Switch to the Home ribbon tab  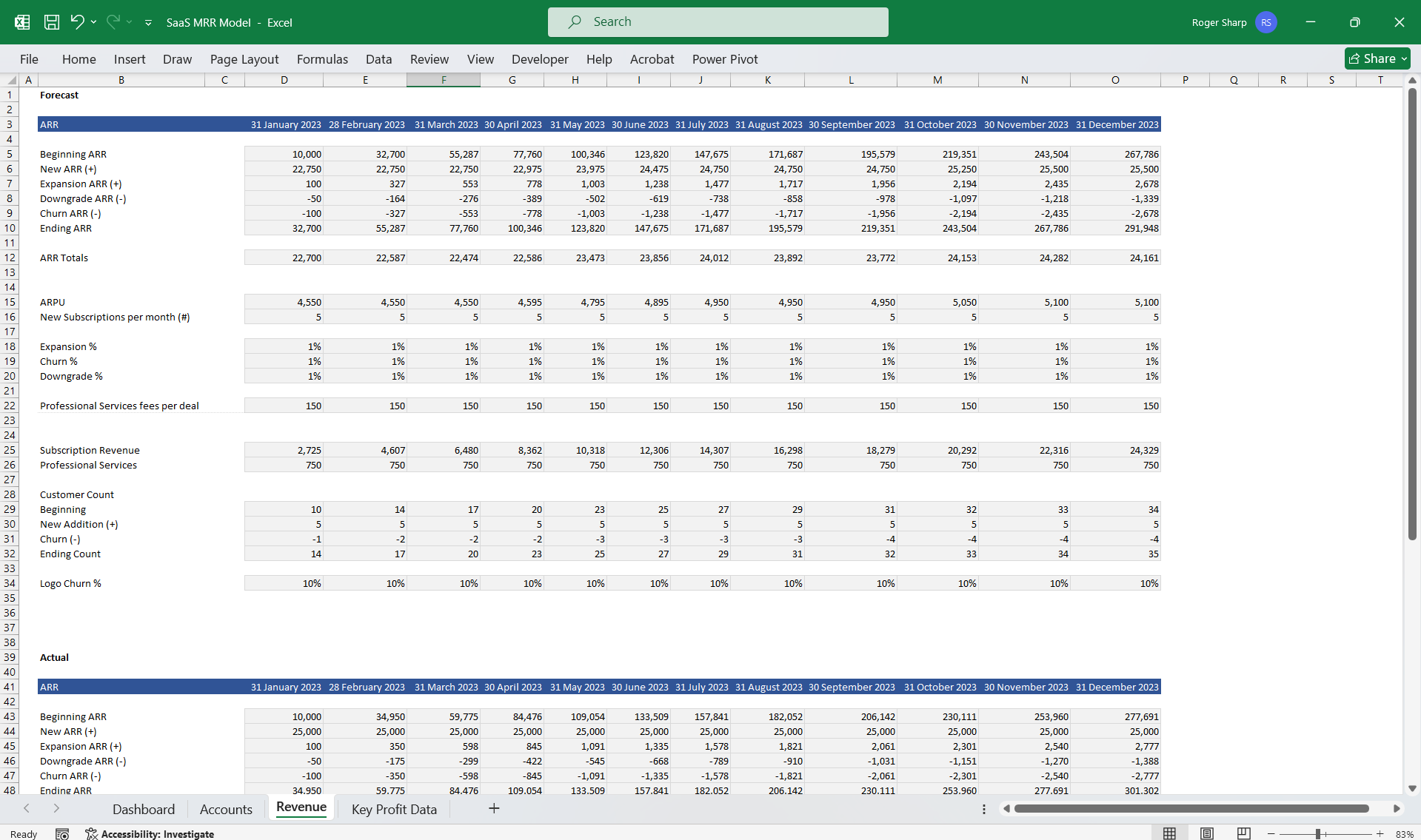[79, 59]
